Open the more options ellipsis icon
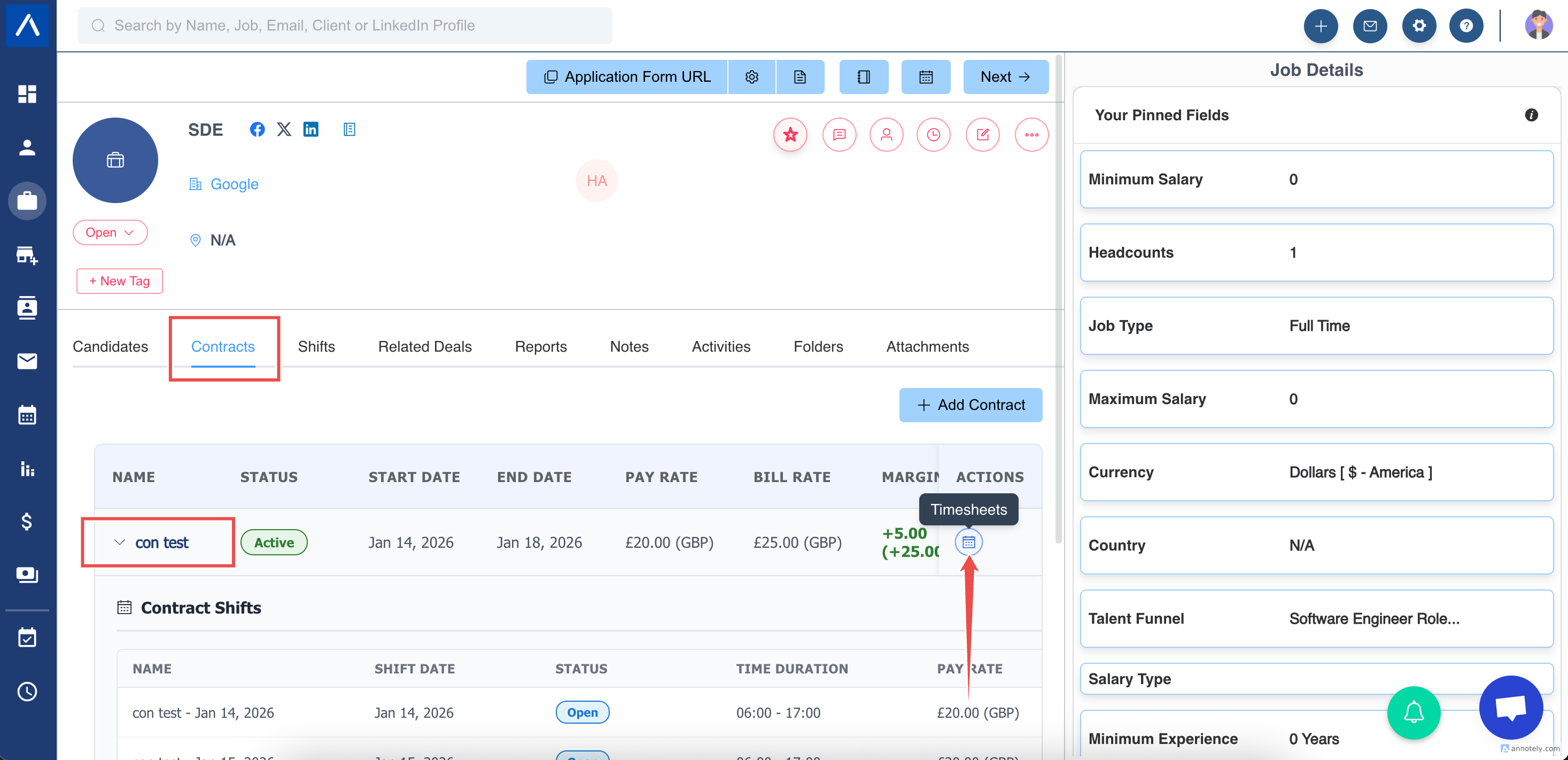 (x=1031, y=135)
